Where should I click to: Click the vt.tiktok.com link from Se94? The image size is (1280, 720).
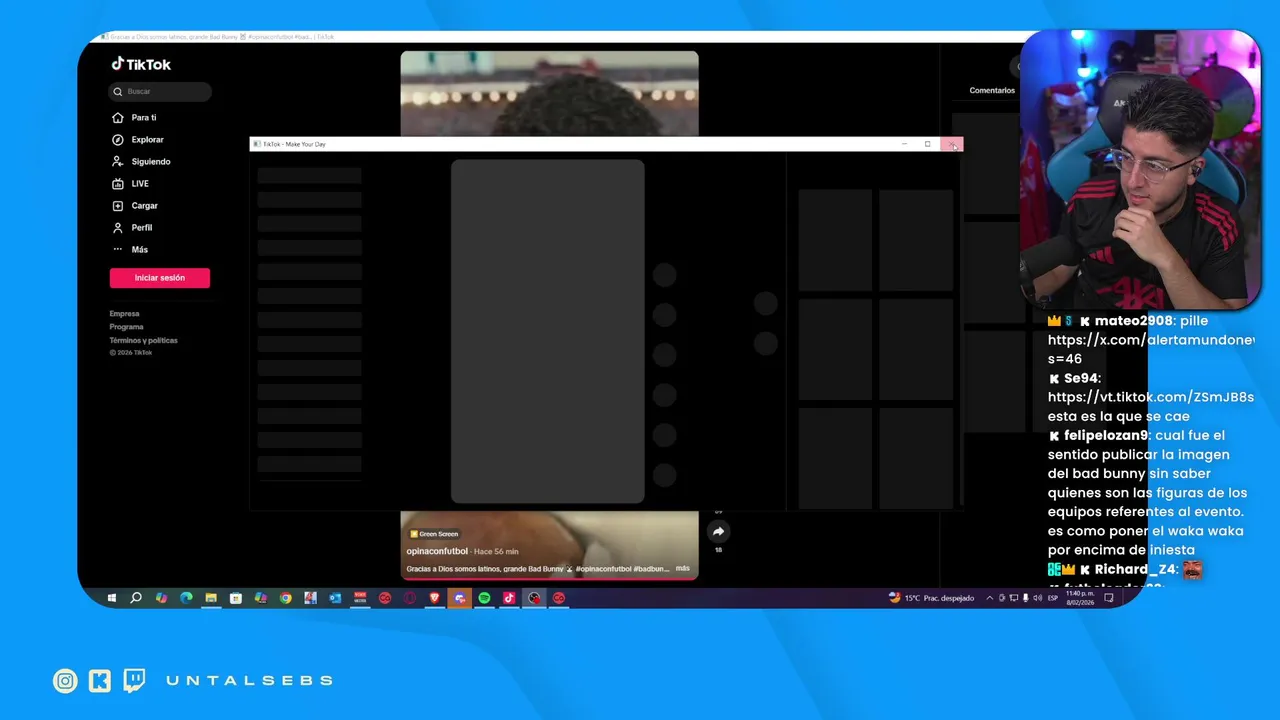click(1151, 397)
